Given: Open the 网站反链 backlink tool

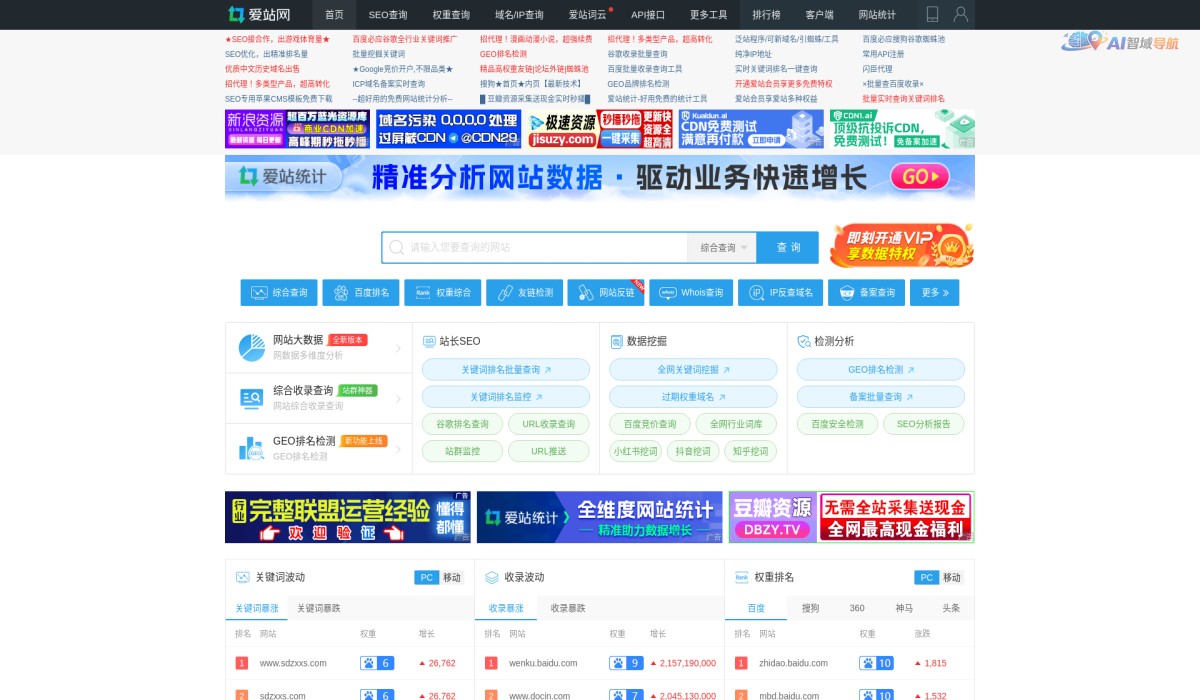Looking at the screenshot, I should (x=604, y=292).
